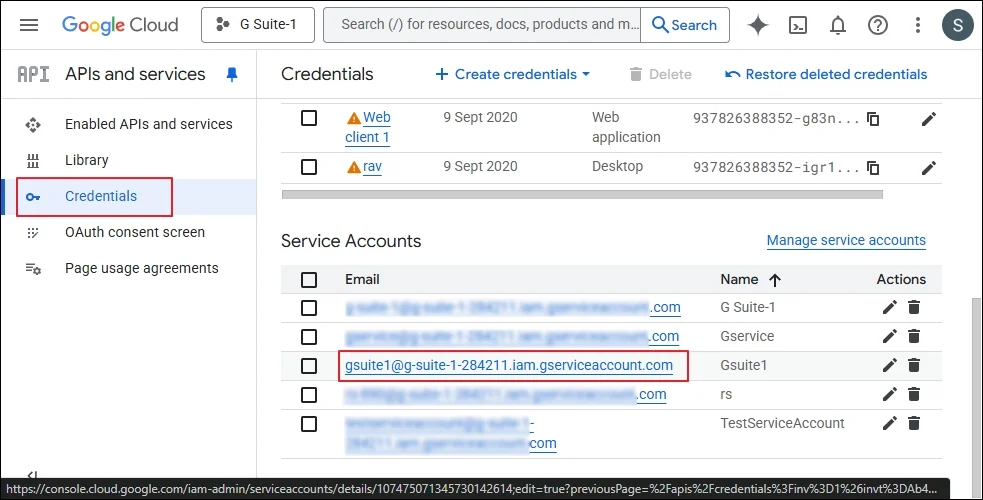The height and width of the screenshot is (500, 983).
Task: Click the horizontal scrollbar of OAuth table
Action: pyautogui.click(x=582, y=194)
